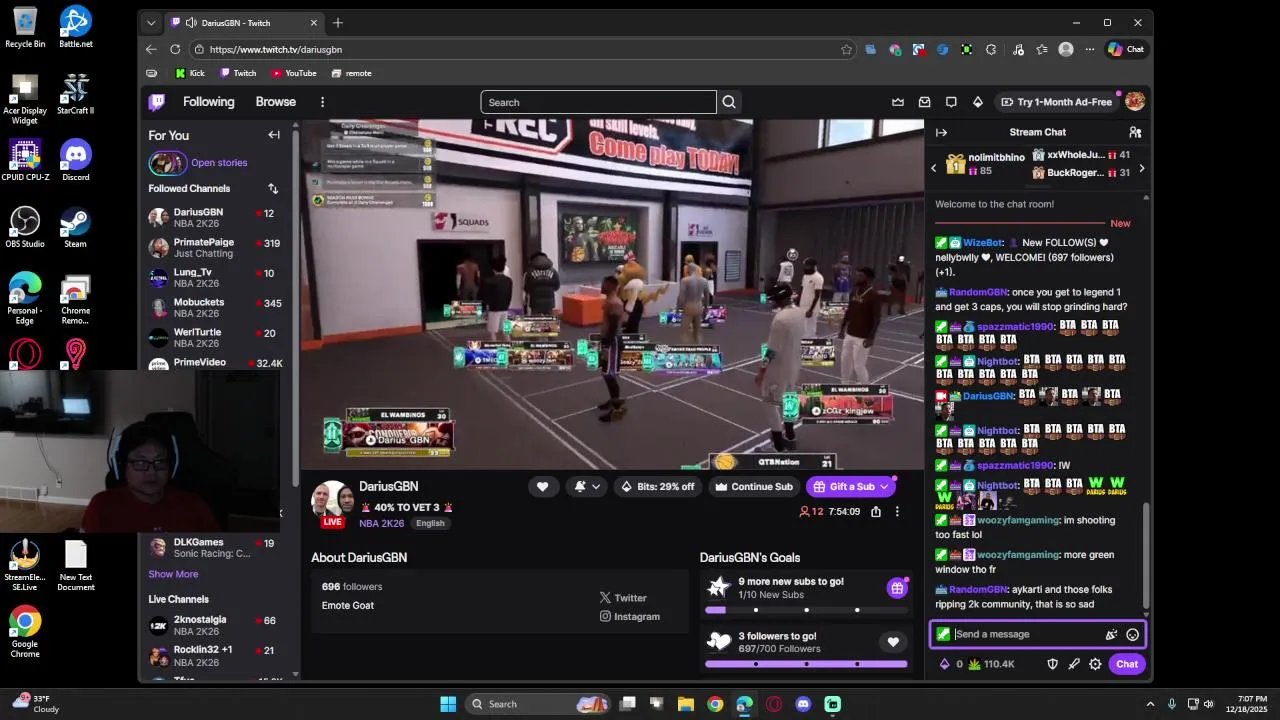Open the Twitch home logo

[157, 102]
